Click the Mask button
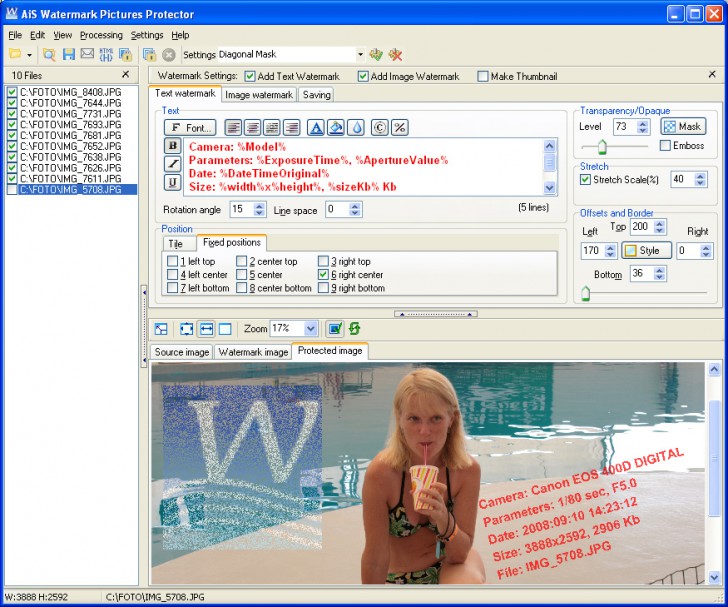Image resolution: width=728 pixels, height=607 pixels. click(x=683, y=126)
